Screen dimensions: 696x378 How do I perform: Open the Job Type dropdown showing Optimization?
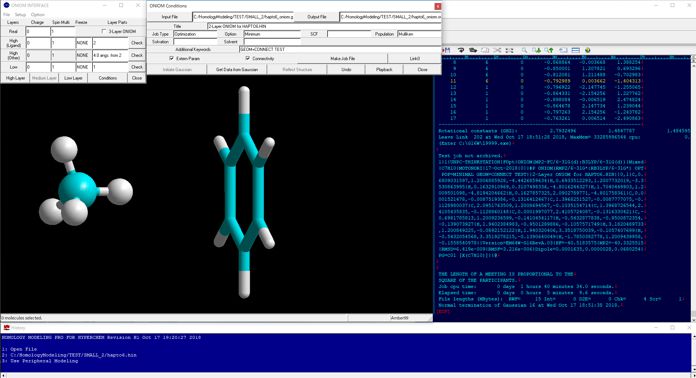tap(195, 34)
